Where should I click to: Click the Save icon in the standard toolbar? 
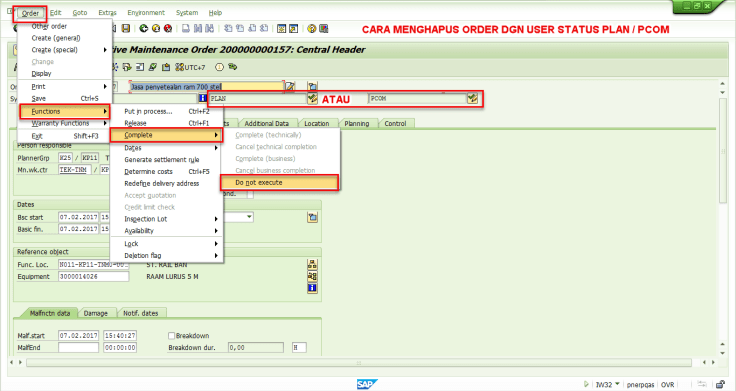click(x=125, y=29)
